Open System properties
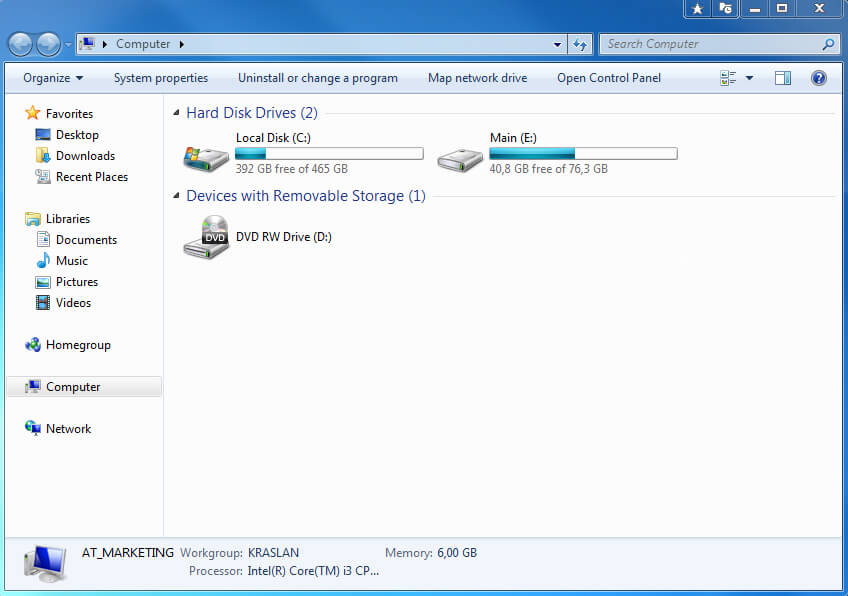848x596 pixels. tap(161, 78)
